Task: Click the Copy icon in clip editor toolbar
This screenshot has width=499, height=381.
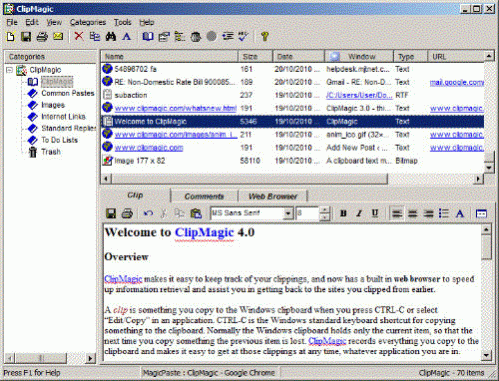Action: coord(180,213)
